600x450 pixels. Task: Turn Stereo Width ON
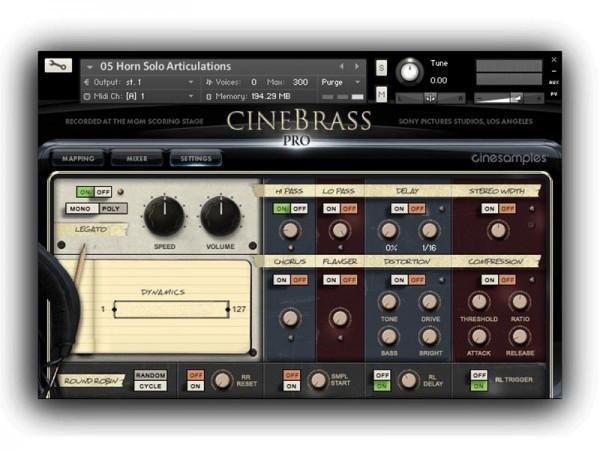tap(489, 209)
